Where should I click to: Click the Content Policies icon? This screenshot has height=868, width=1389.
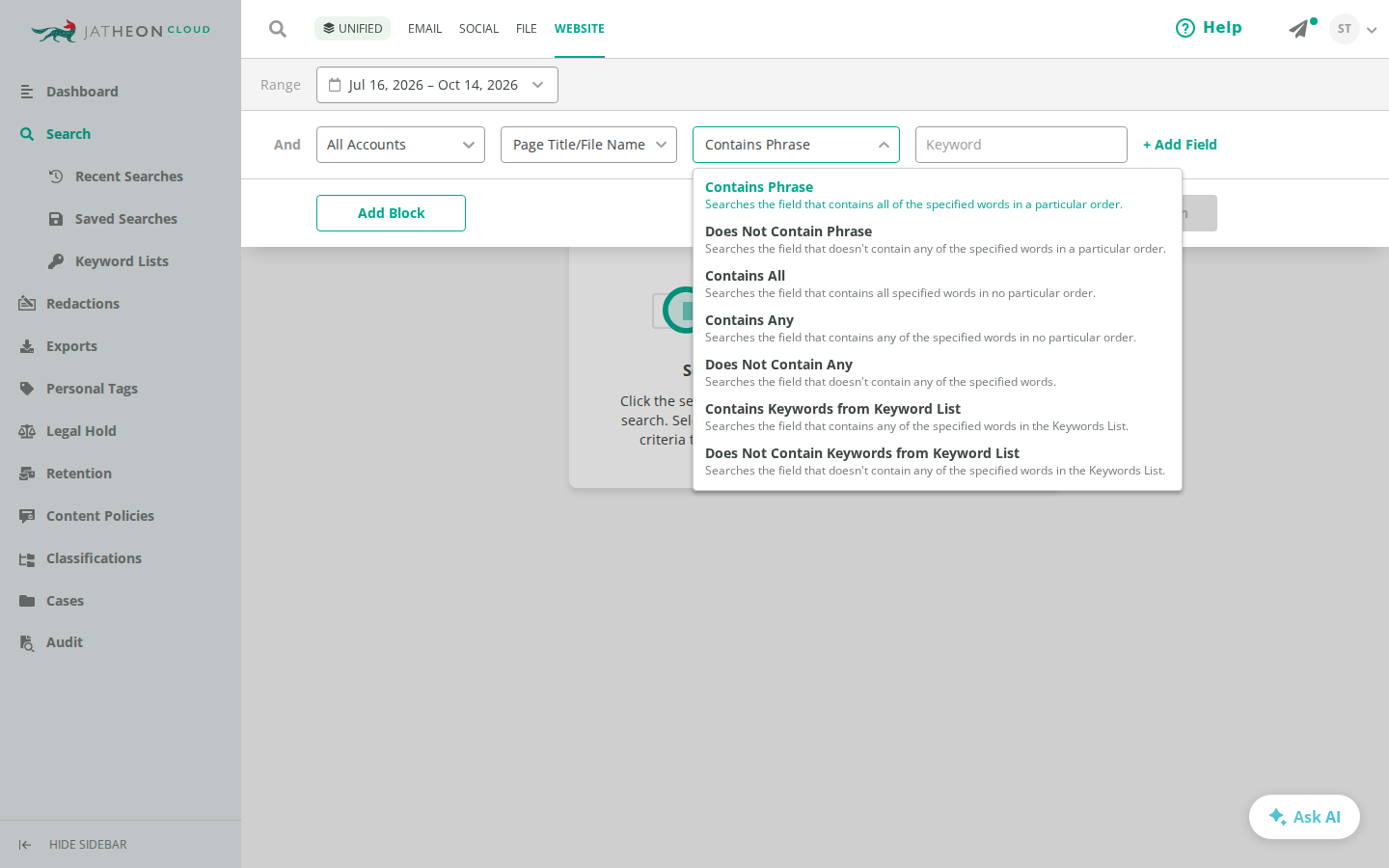[27, 516]
